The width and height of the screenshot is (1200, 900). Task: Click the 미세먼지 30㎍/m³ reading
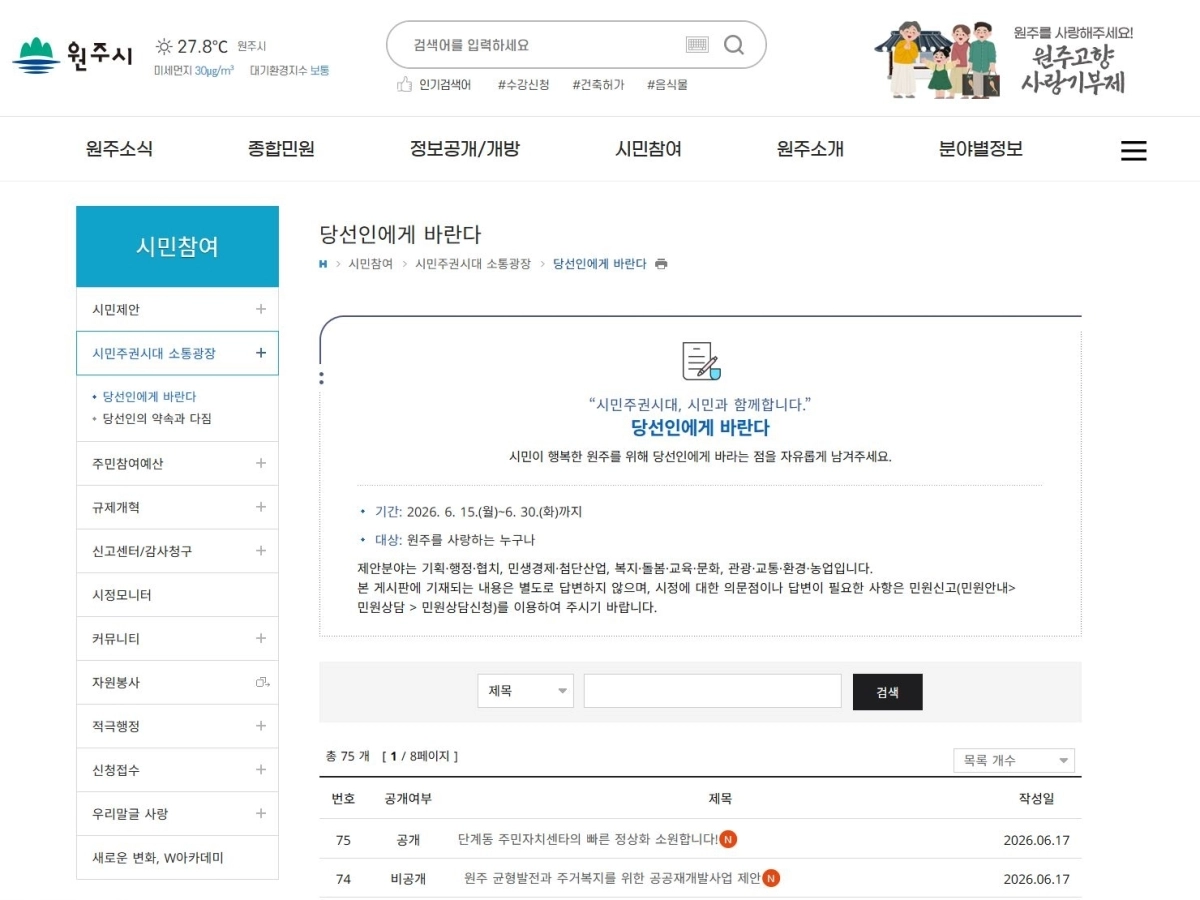pyautogui.click(x=194, y=71)
